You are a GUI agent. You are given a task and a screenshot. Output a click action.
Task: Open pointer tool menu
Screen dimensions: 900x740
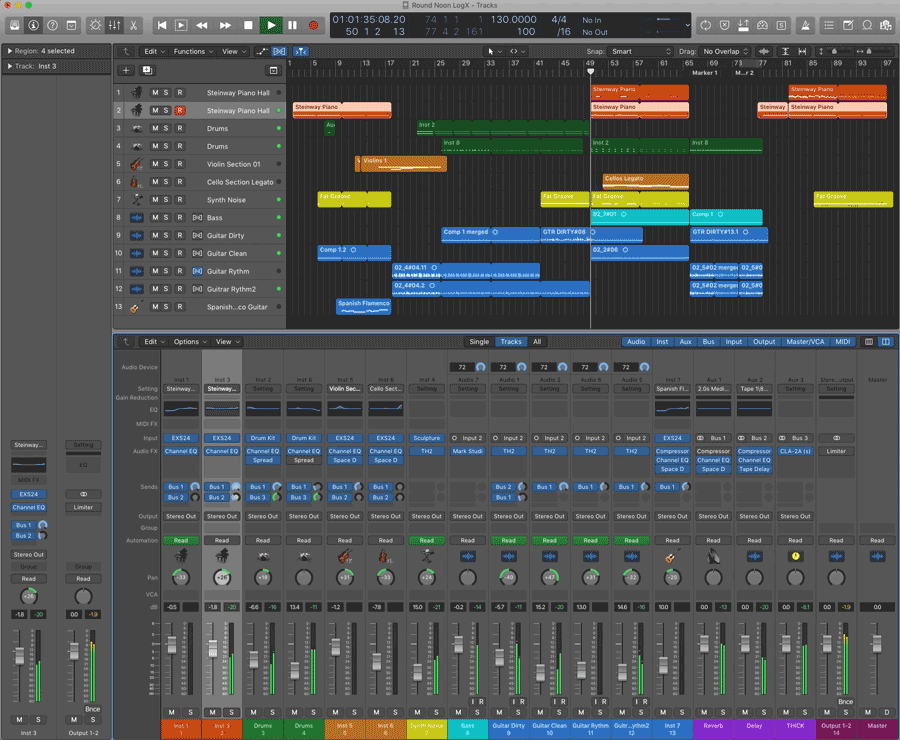click(492, 51)
